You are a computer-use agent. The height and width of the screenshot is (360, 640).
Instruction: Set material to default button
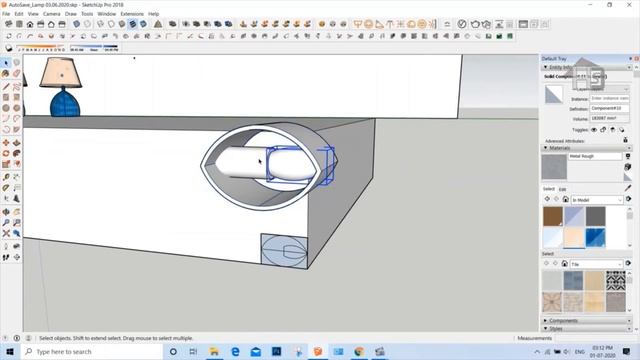[x=628, y=177]
